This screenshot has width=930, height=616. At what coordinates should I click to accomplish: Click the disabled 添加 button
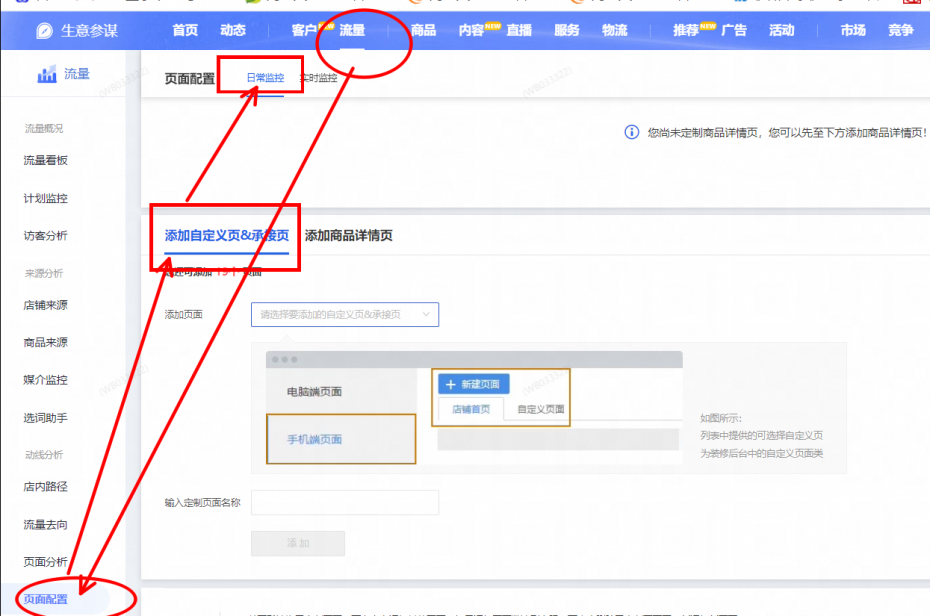click(x=298, y=543)
